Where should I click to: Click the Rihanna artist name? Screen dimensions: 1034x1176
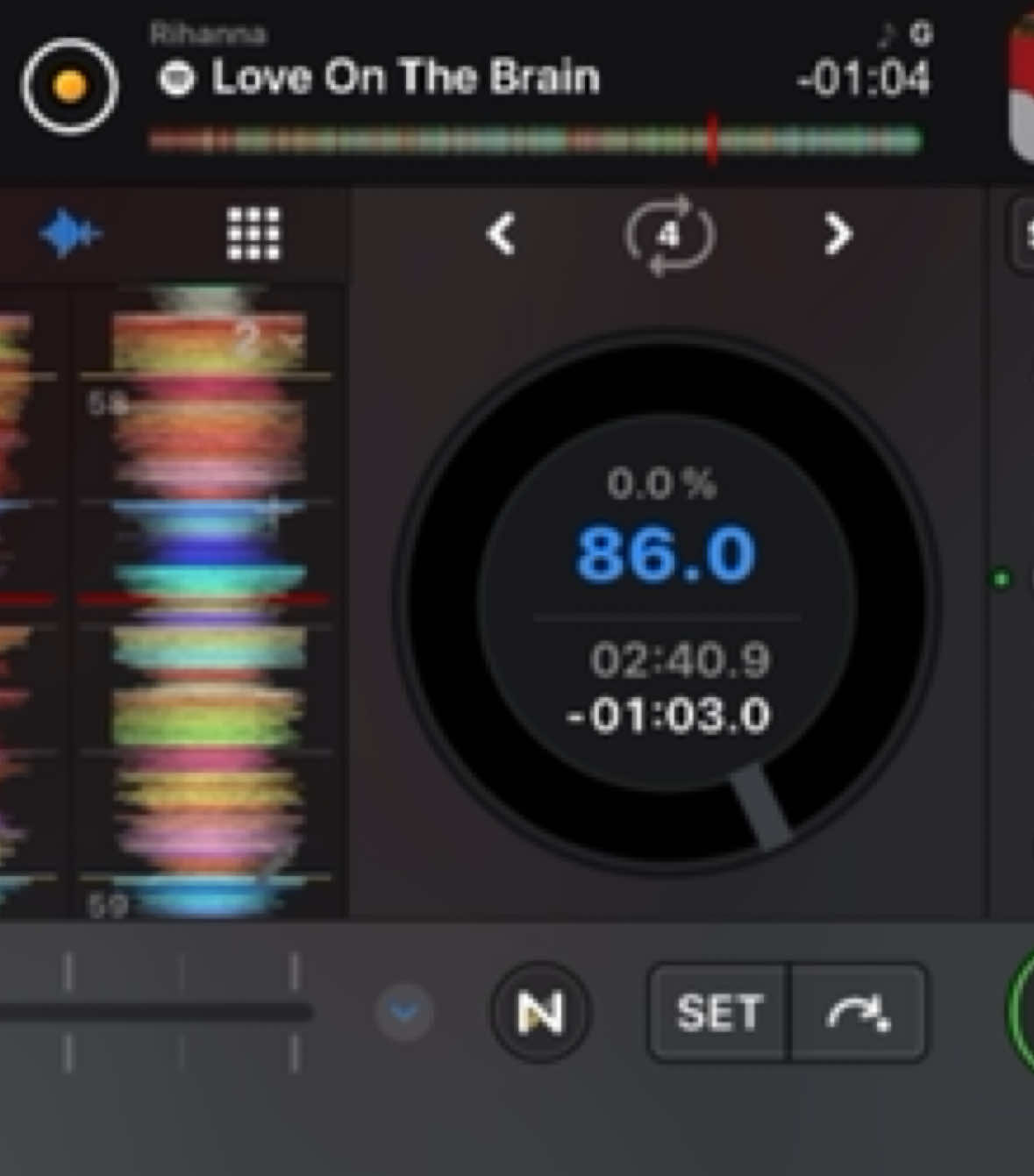[x=208, y=34]
